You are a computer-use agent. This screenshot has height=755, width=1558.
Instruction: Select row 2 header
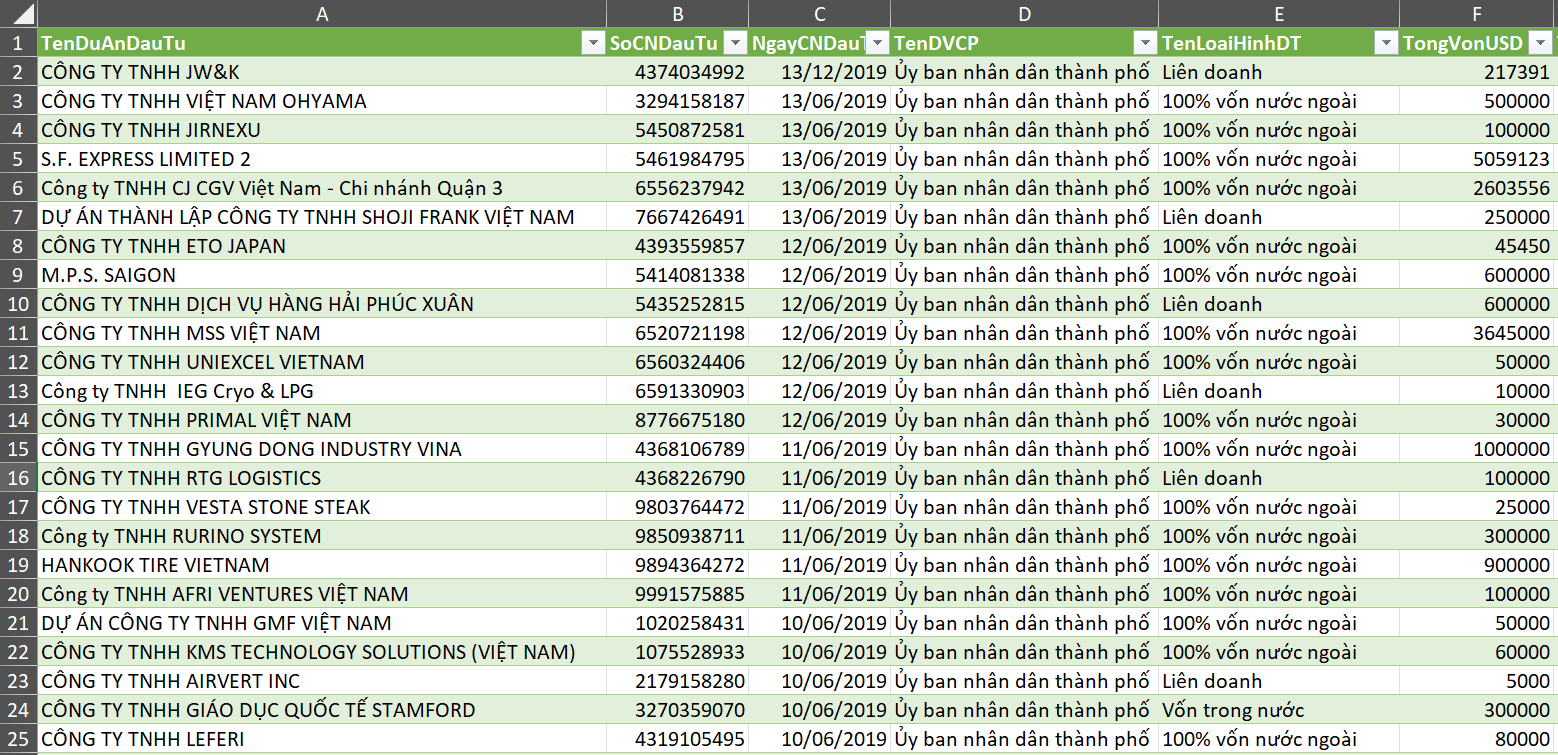[x=18, y=72]
